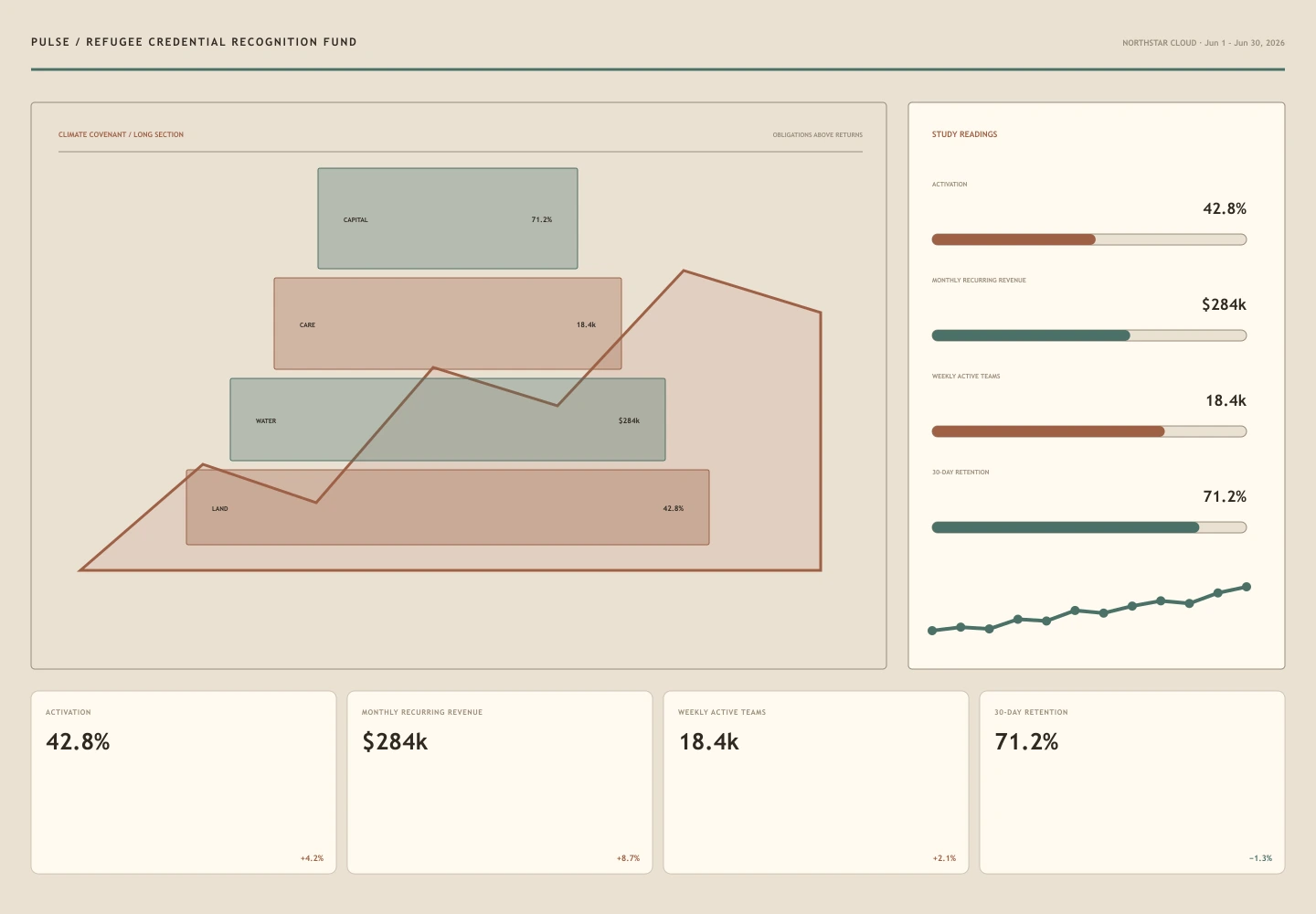Click the large $284k in the bottom revenue card
The image size is (1316, 914).
pos(395,741)
